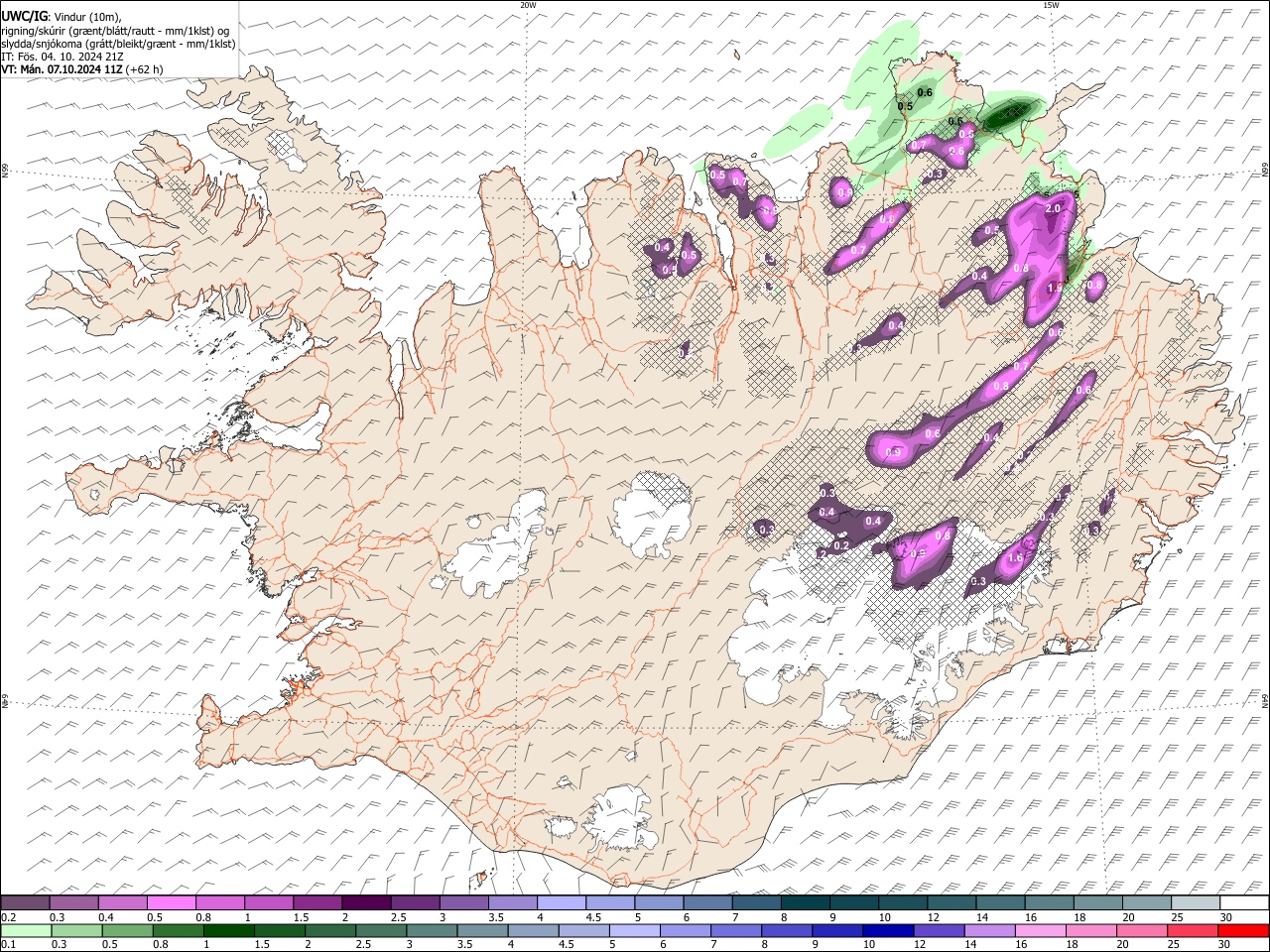Image resolution: width=1270 pixels, height=952 pixels.
Task: Click the "UWC/IG: Vindur (10m)," title line
Action: (x=61, y=16)
